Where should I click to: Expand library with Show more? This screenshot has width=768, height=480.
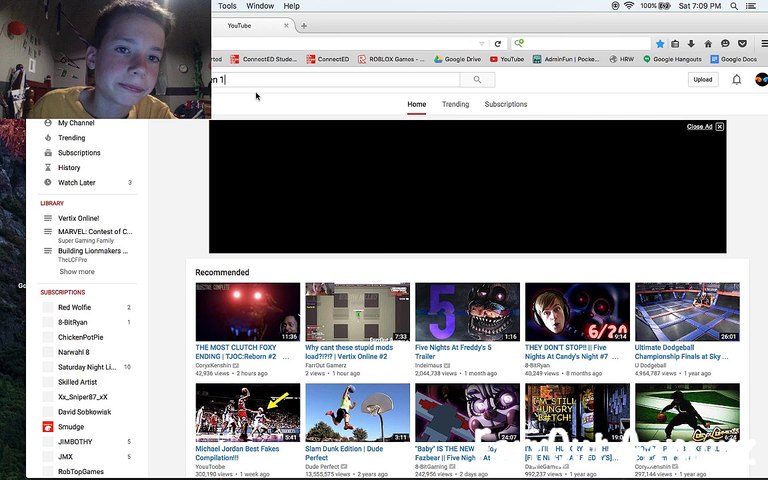tap(77, 271)
